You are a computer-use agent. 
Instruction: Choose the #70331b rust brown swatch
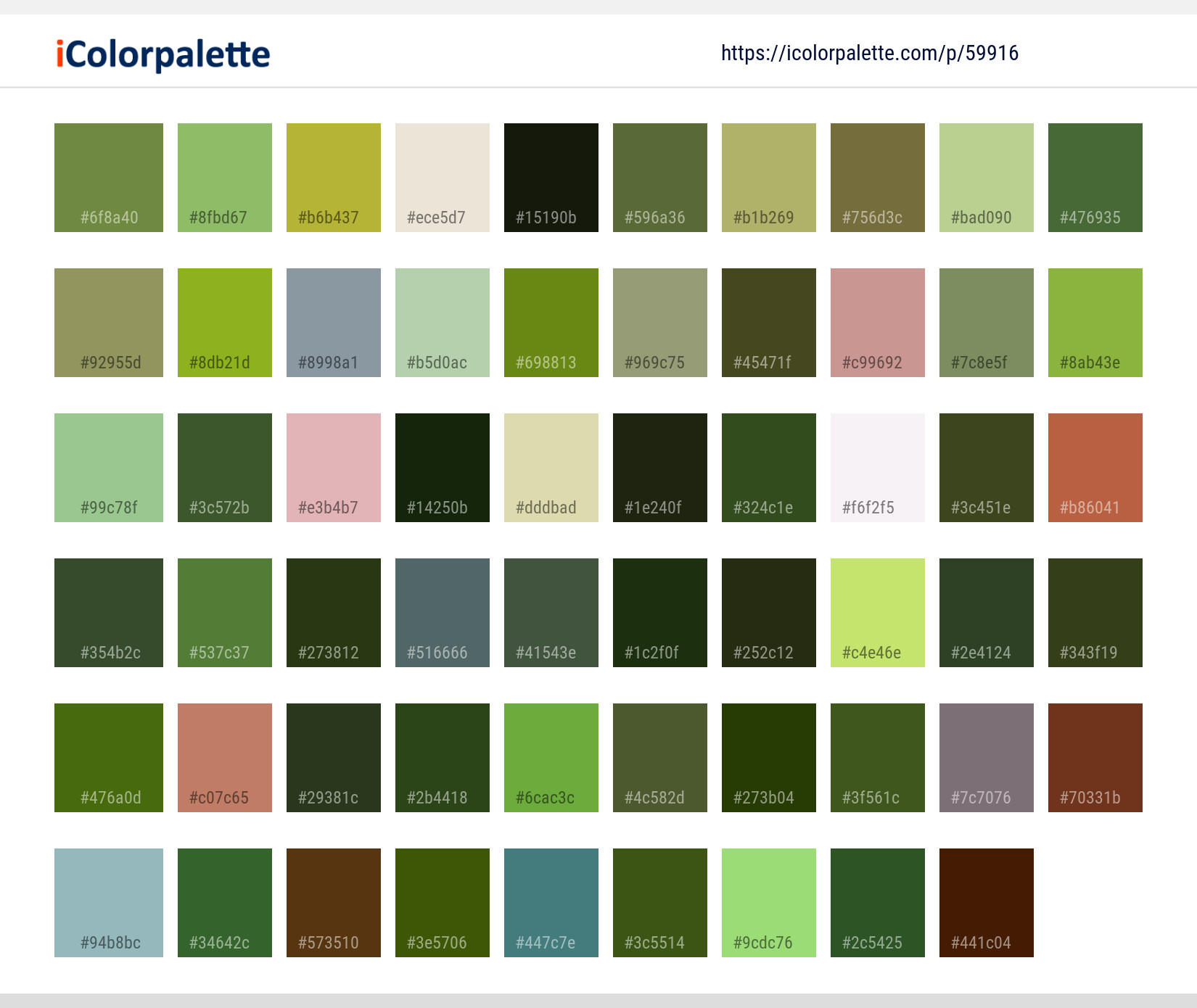(1095, 758)
